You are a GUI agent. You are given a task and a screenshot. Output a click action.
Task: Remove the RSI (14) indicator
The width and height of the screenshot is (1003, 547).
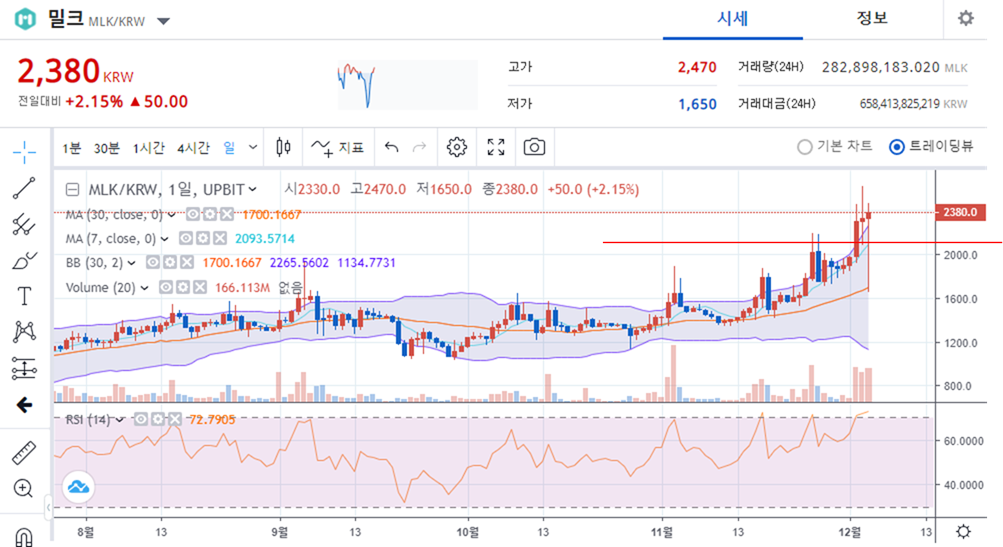(175, 419)
